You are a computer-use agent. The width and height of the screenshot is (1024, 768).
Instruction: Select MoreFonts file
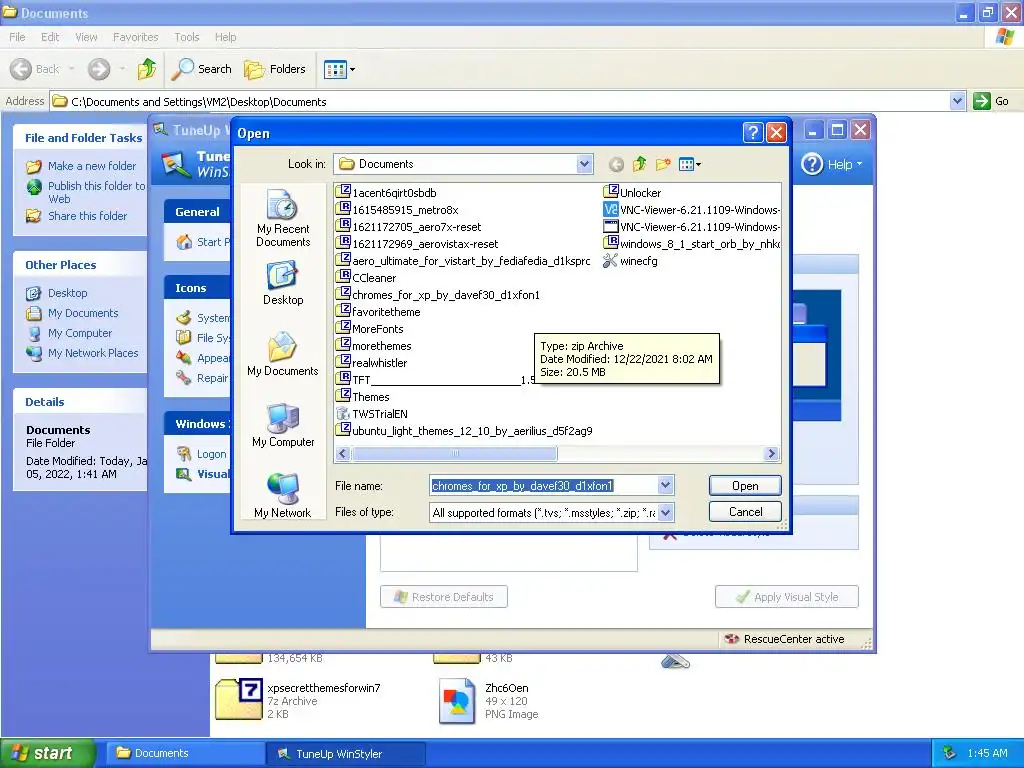tap(370, 328)
